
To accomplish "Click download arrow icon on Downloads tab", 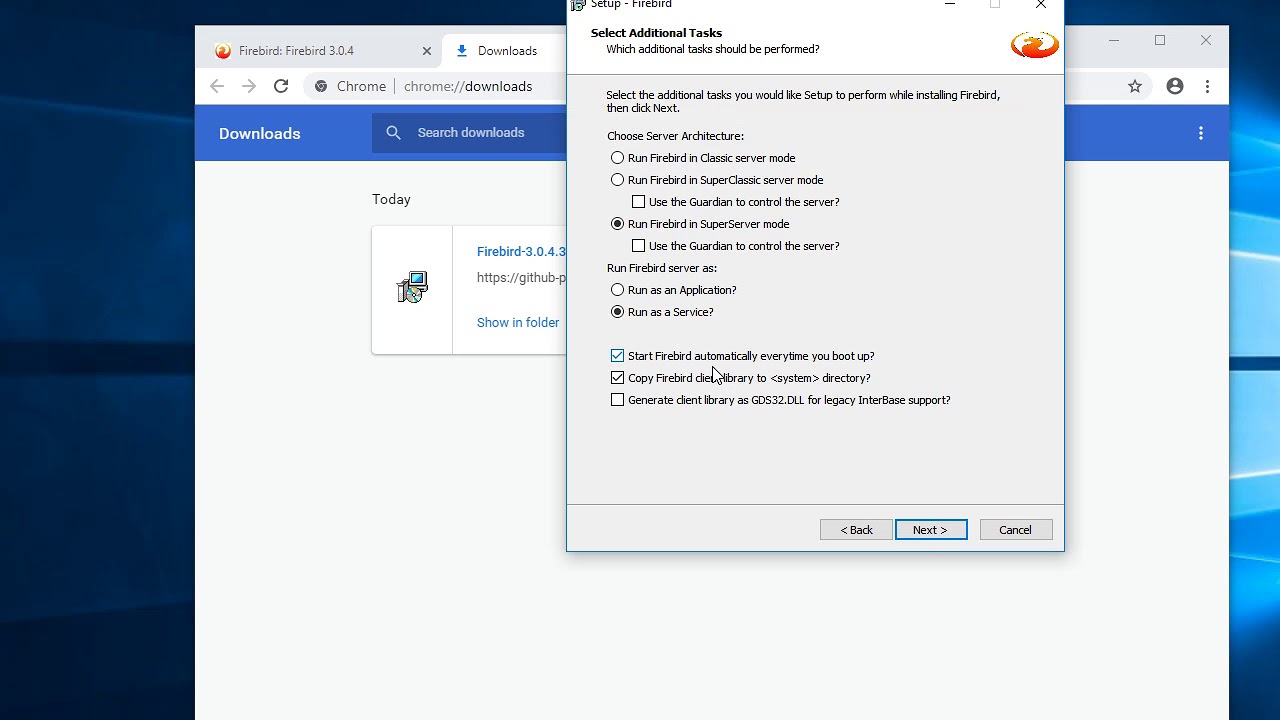I will (x=462, y=51).
